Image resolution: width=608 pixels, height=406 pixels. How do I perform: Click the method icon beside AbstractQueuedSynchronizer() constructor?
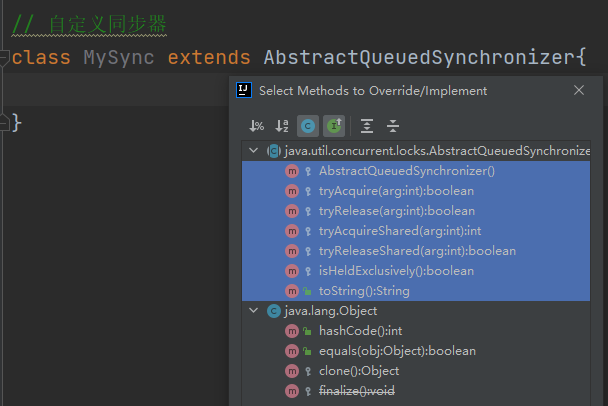[292, 171]
